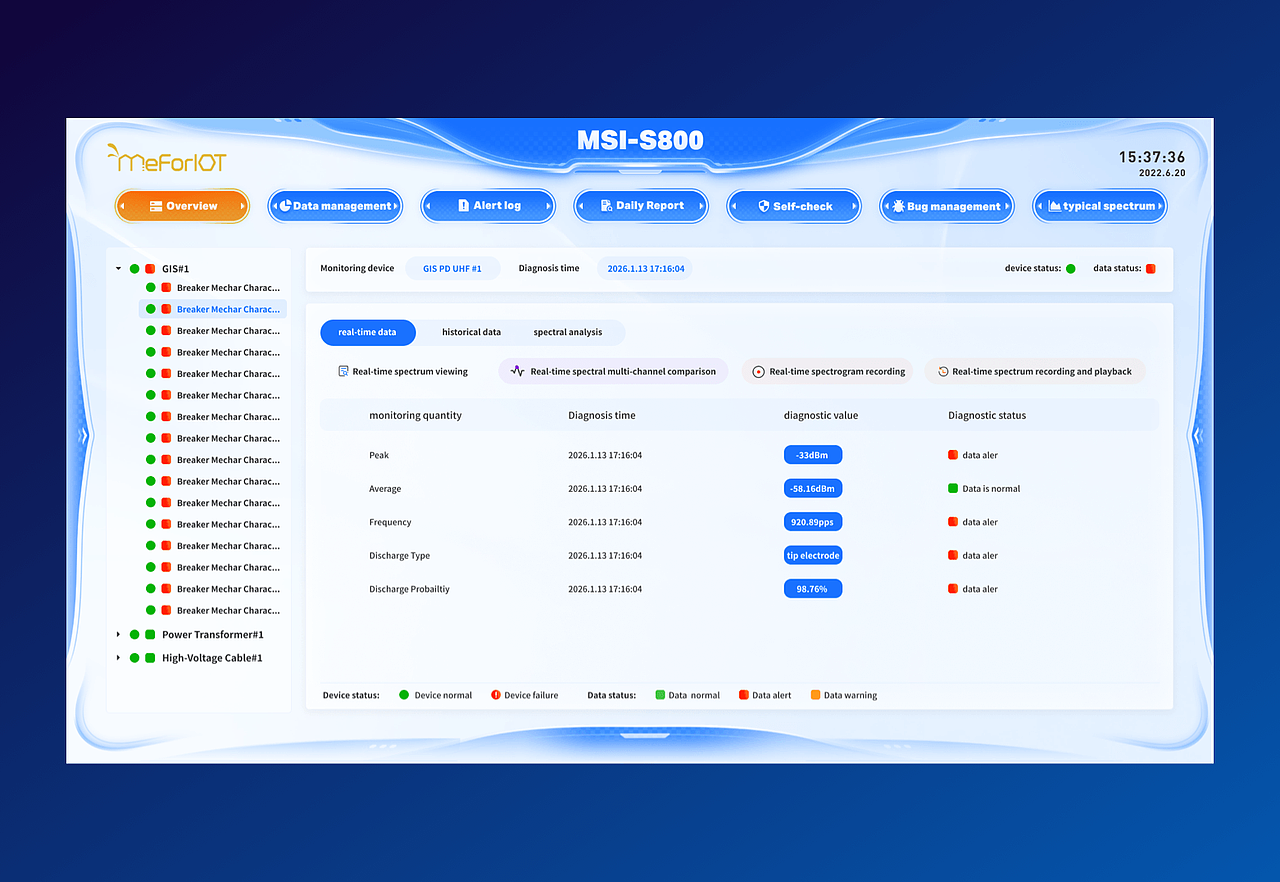Click the chevron on the right frame edge

click(x=1196, y=435)
